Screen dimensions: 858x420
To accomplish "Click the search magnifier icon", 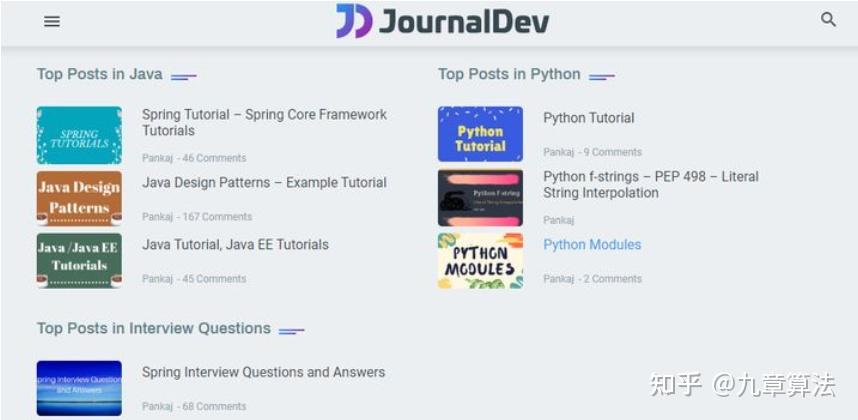I will point(828,19).
